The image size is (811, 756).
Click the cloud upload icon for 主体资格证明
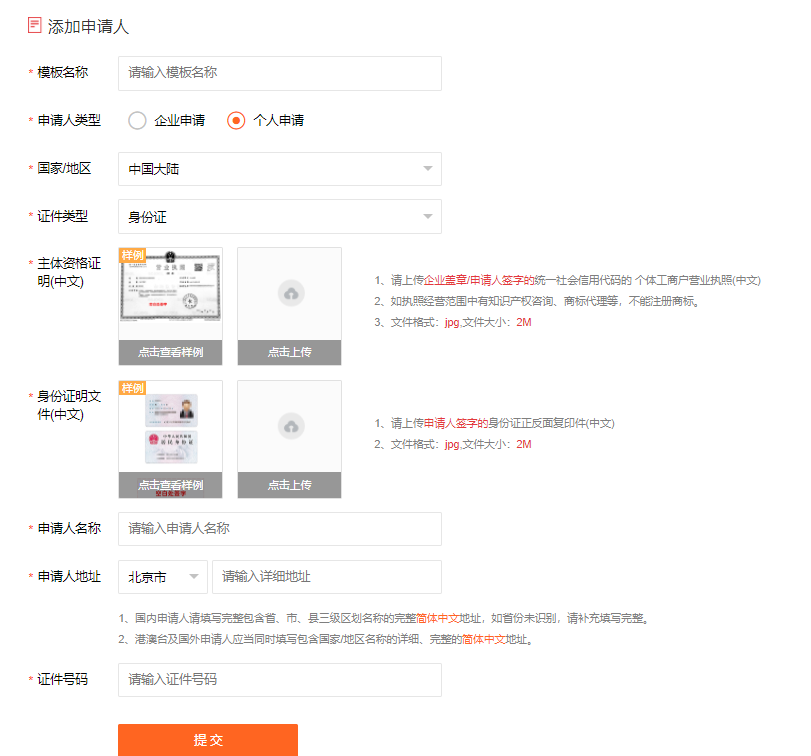(291, 293)
